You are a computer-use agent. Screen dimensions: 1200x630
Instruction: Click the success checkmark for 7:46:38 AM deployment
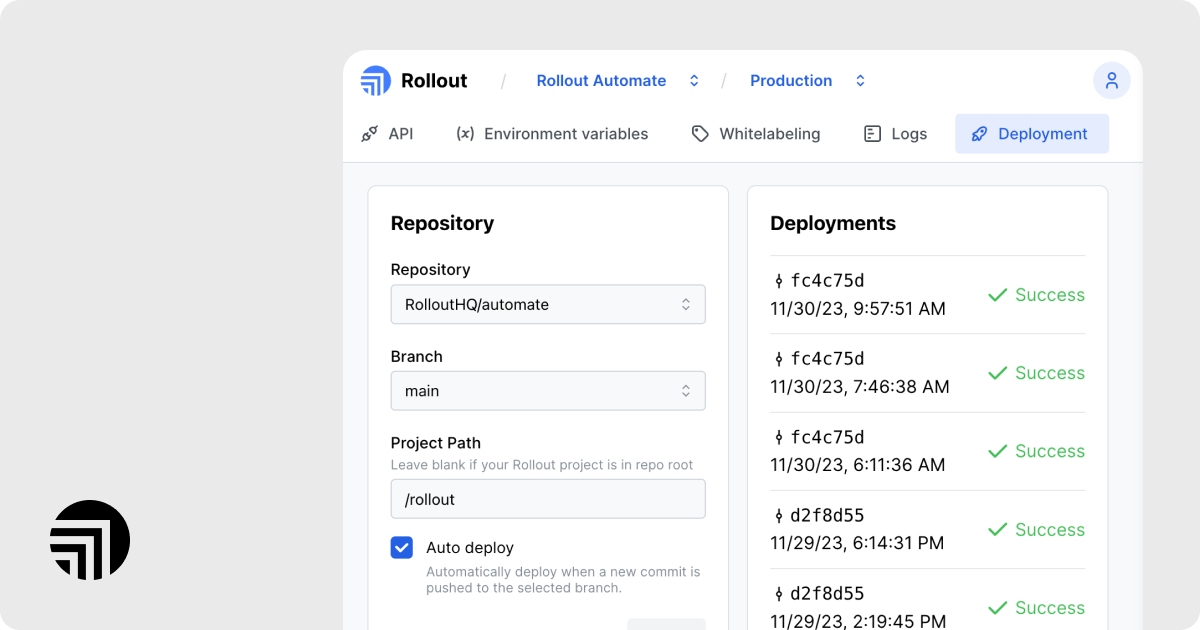point(997,373)
